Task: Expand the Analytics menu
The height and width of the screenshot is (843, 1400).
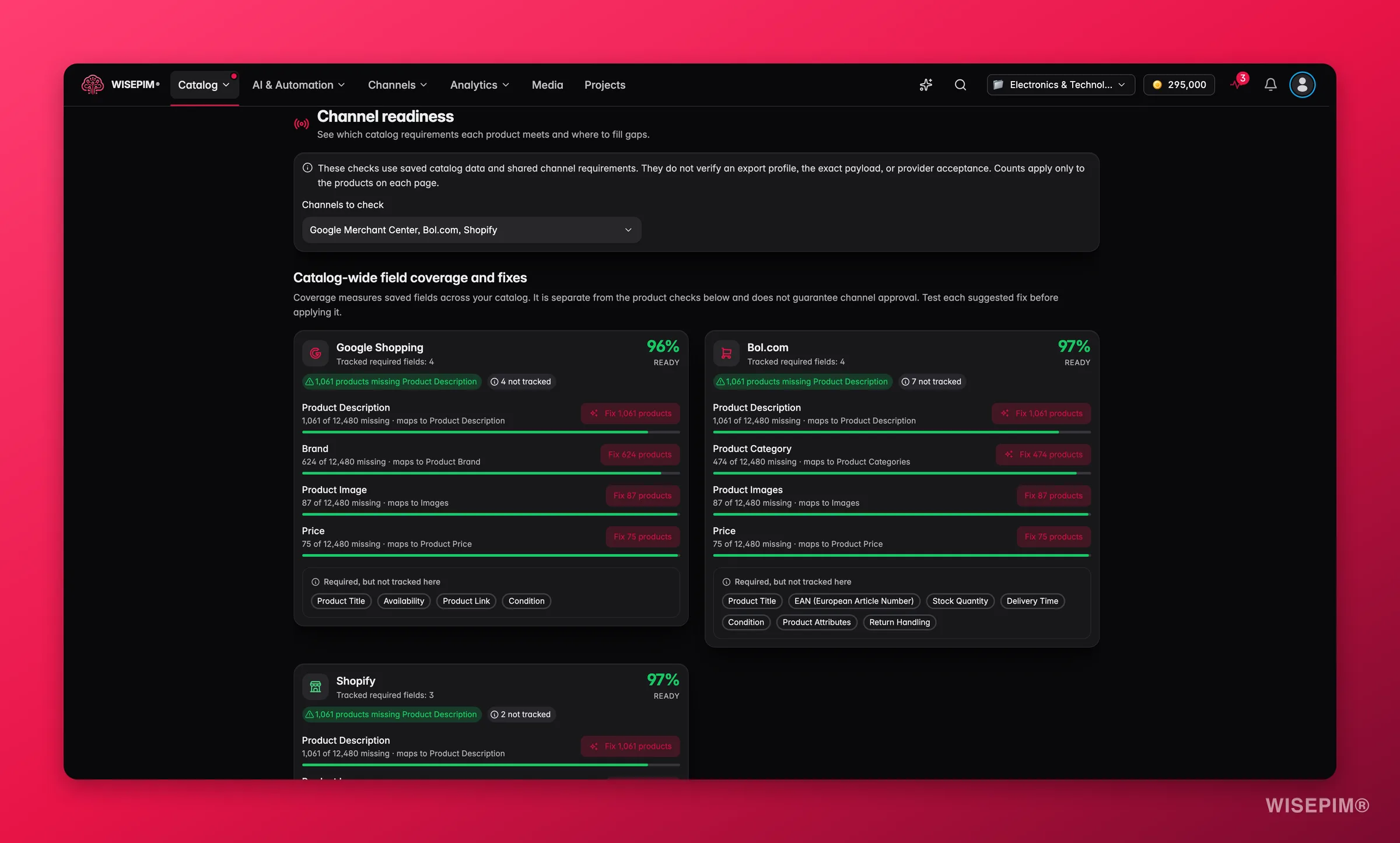Action: pyautogui.click(x=480, y=85)
